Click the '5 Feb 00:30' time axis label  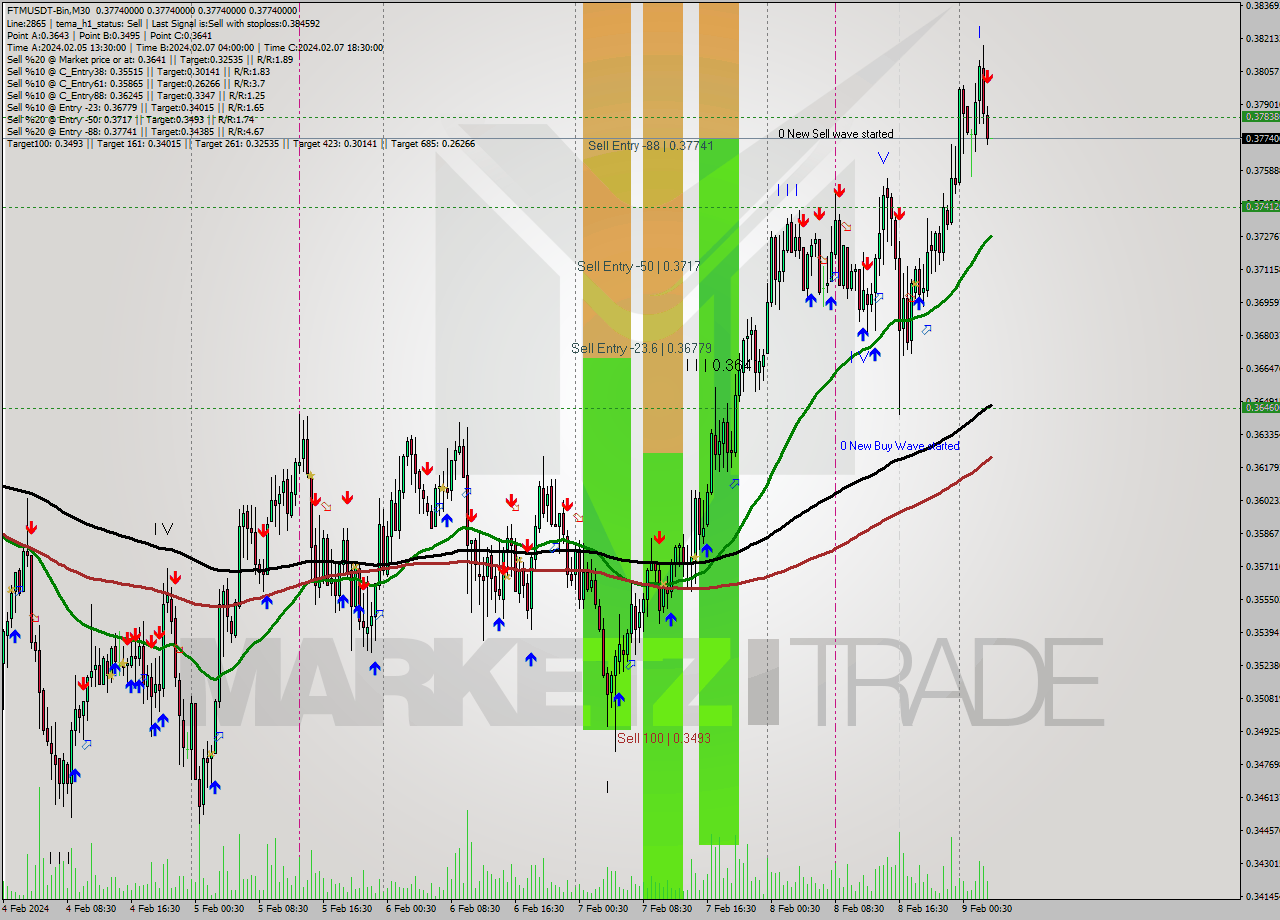click(219, 909)
